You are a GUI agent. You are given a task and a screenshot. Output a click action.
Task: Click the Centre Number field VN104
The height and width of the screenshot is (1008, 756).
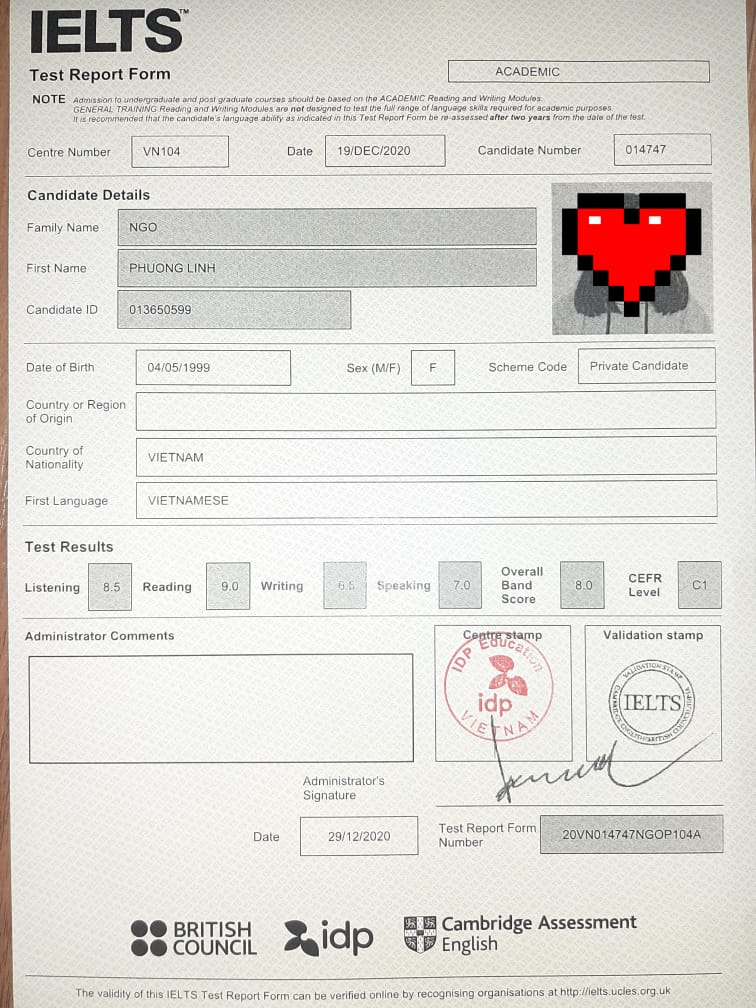[x=180, y=152]
